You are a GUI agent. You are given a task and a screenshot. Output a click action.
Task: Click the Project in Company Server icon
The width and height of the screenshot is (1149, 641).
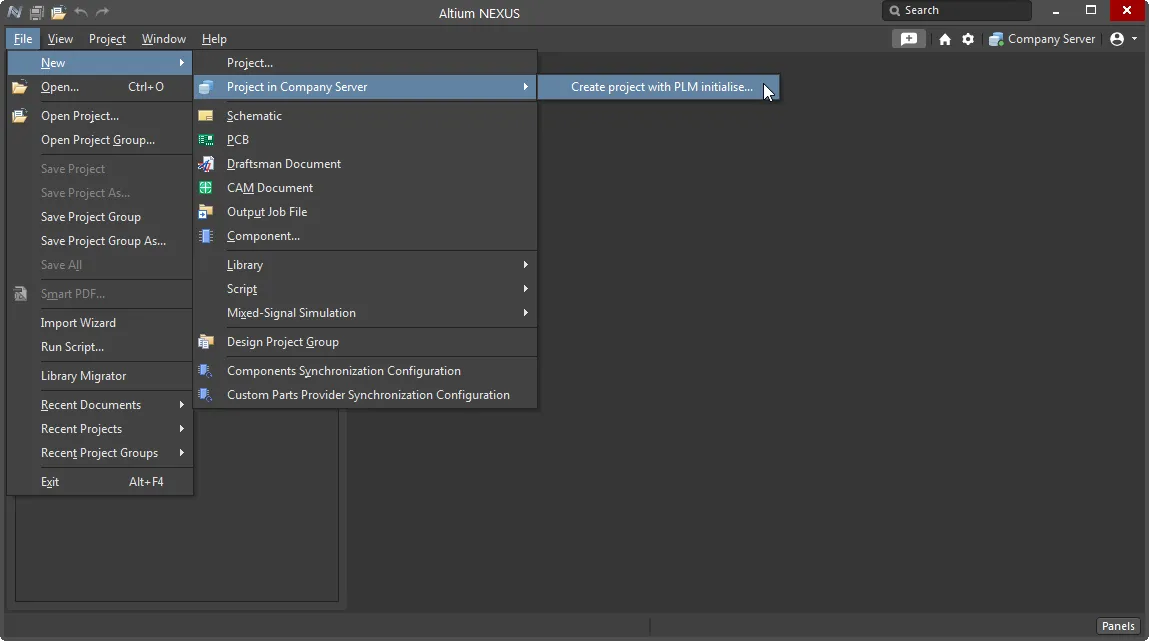coord(206,87)
